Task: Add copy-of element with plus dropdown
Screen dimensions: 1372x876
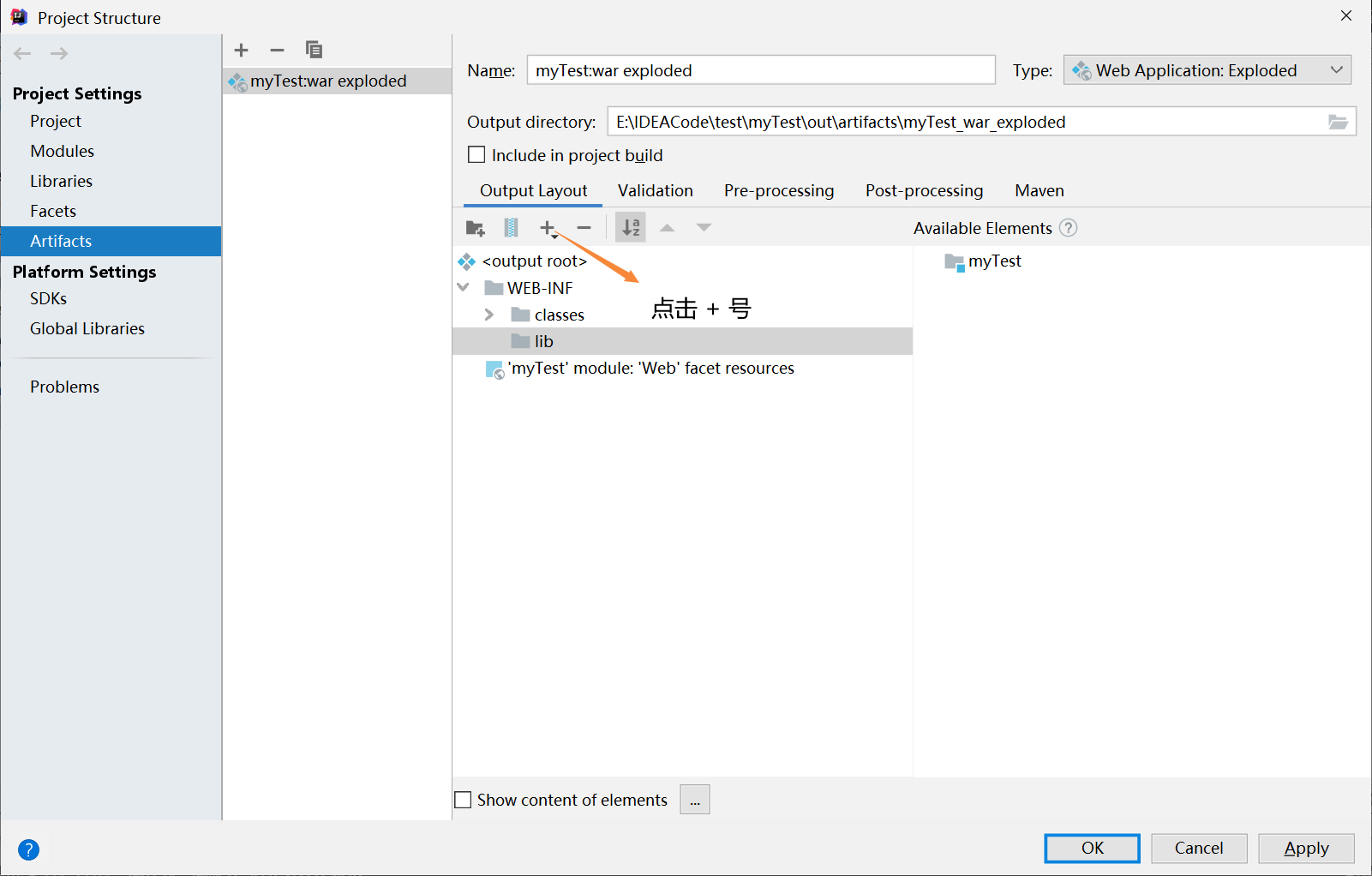Action: (x=548, y=228)
